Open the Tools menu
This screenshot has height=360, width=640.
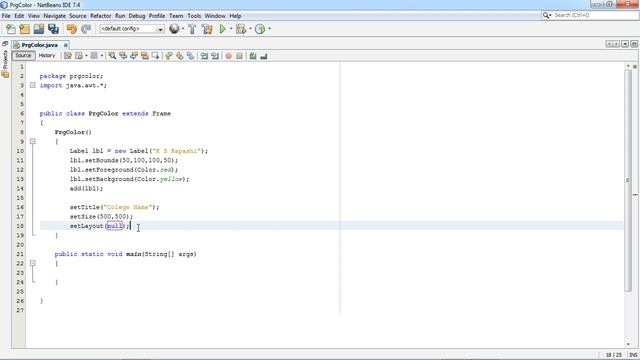click(x=194, y=16)
